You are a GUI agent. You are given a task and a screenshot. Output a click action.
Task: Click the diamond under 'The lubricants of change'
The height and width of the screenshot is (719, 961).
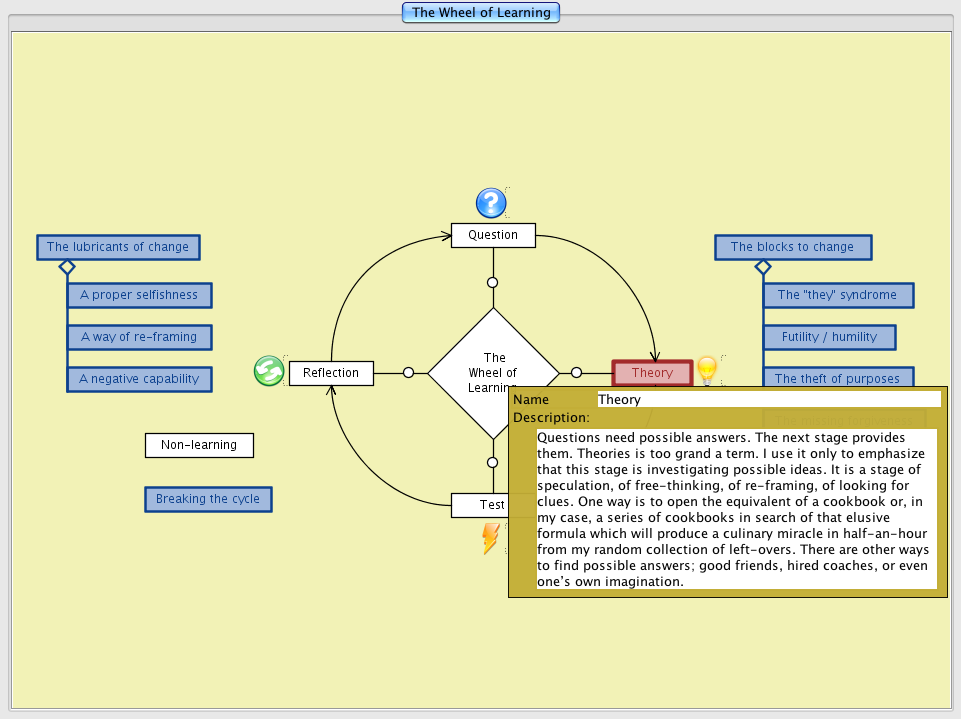coord(67,266)
